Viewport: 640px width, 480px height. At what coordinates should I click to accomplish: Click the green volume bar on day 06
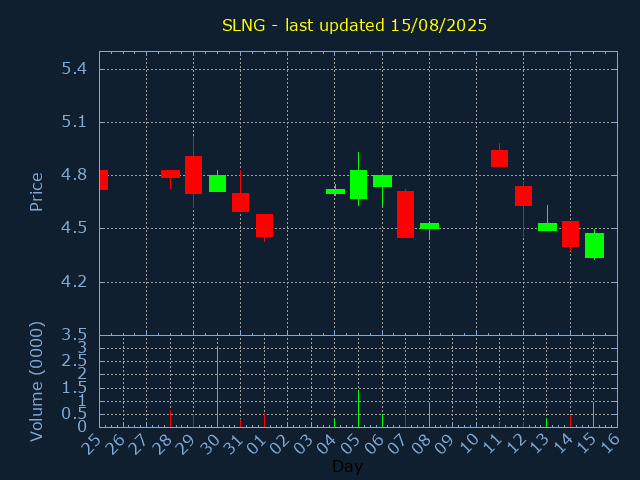(382, 420)
